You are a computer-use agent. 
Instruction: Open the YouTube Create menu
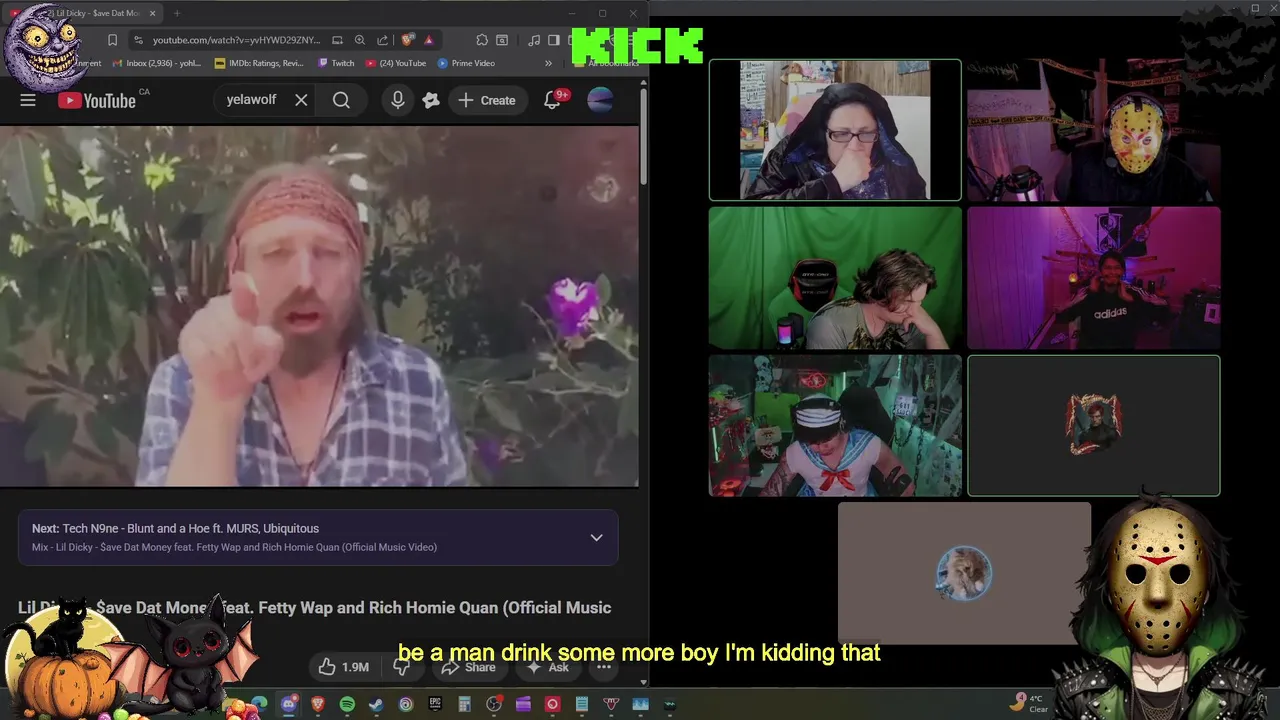click(487, 100)
